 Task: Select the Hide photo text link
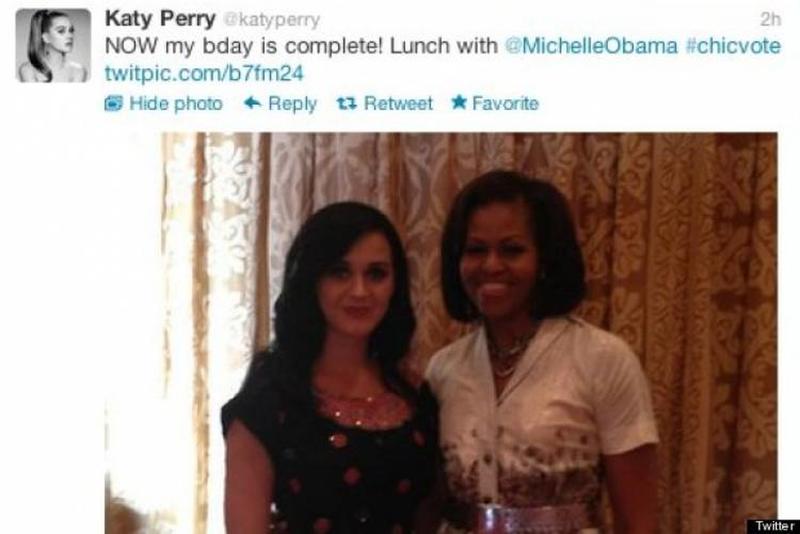point(176,104)
